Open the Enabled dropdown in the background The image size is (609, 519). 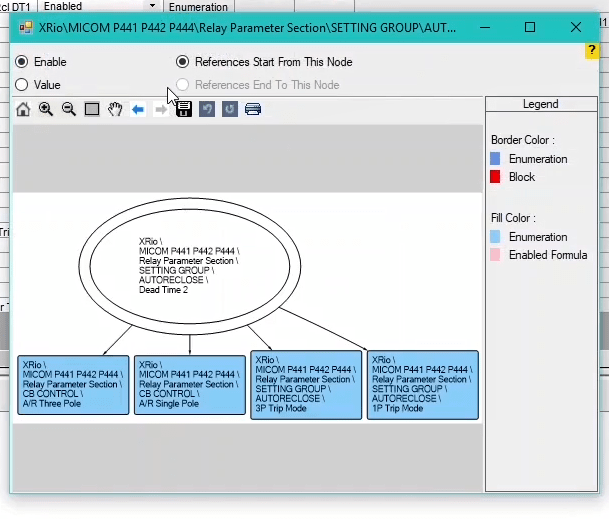click(152, 7)
